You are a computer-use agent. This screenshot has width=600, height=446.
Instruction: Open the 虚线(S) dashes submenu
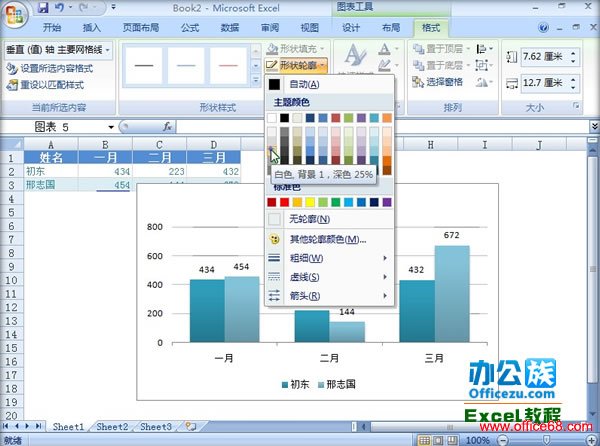click(330, 277)
